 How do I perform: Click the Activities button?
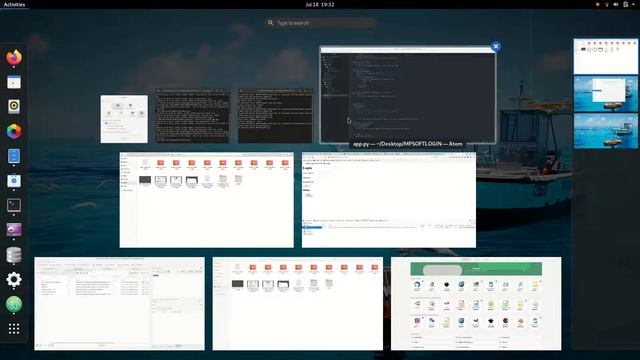(14, 4)
